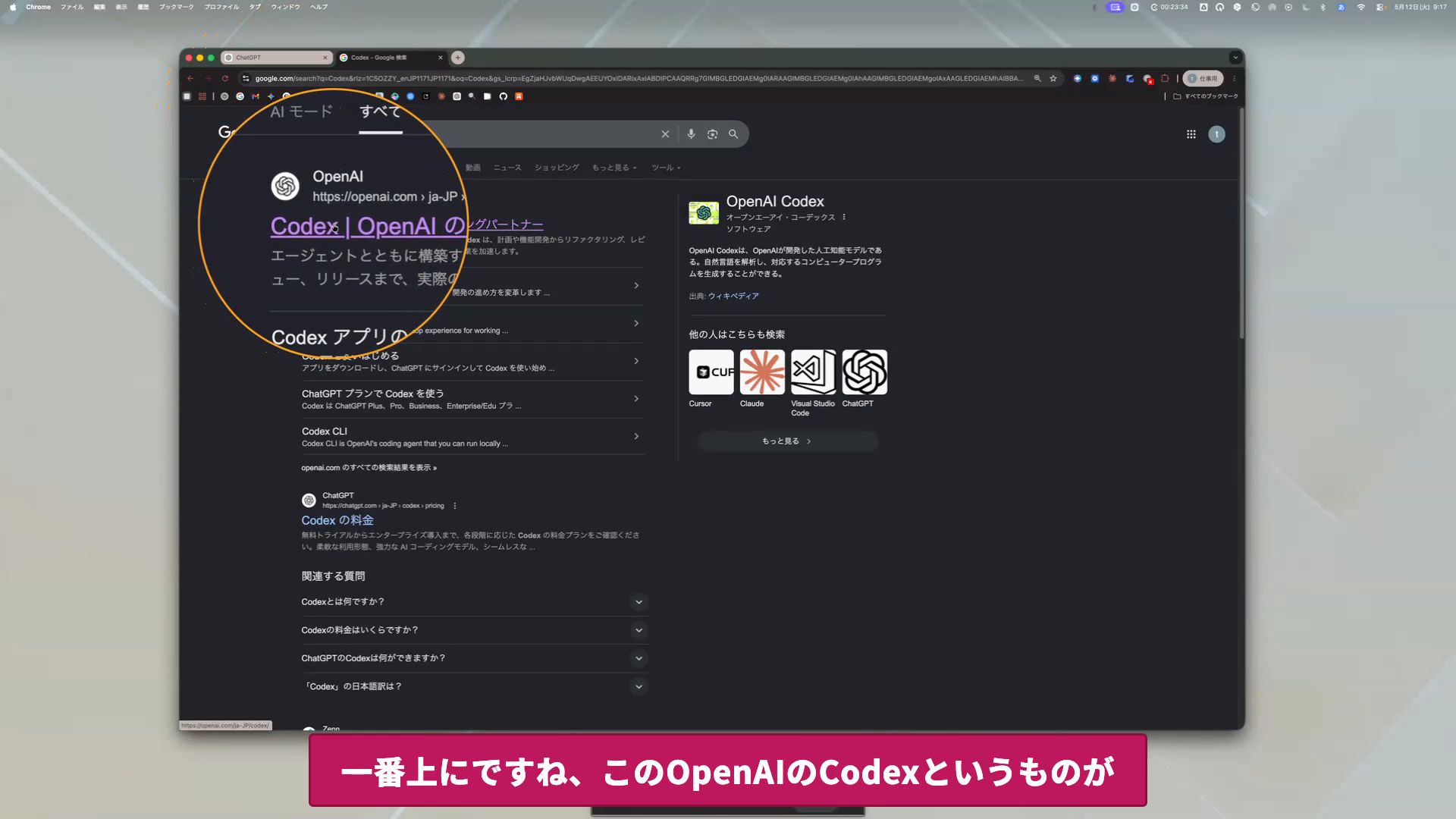Open the Wi-Fi status menu

pos(1361,7)
